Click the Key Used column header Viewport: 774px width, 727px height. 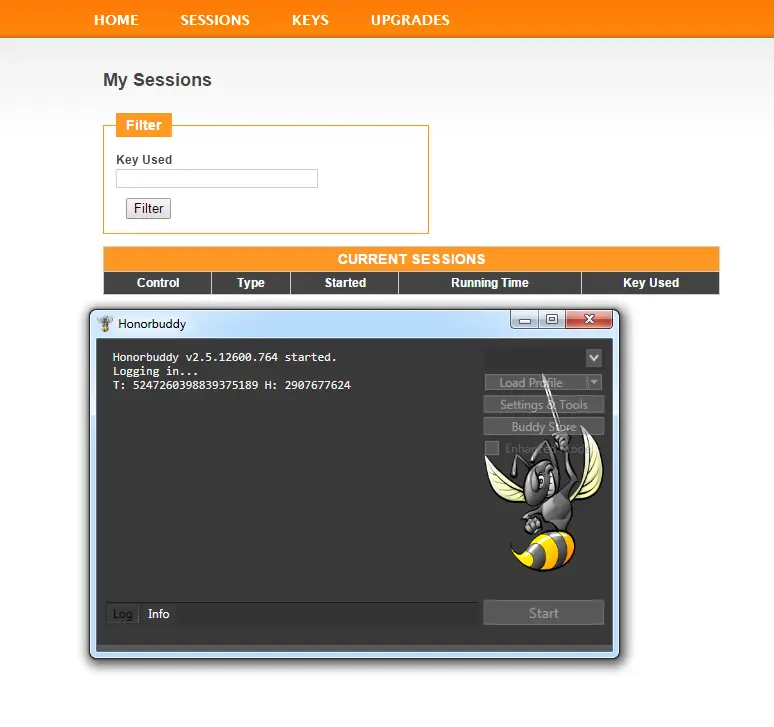651,283
